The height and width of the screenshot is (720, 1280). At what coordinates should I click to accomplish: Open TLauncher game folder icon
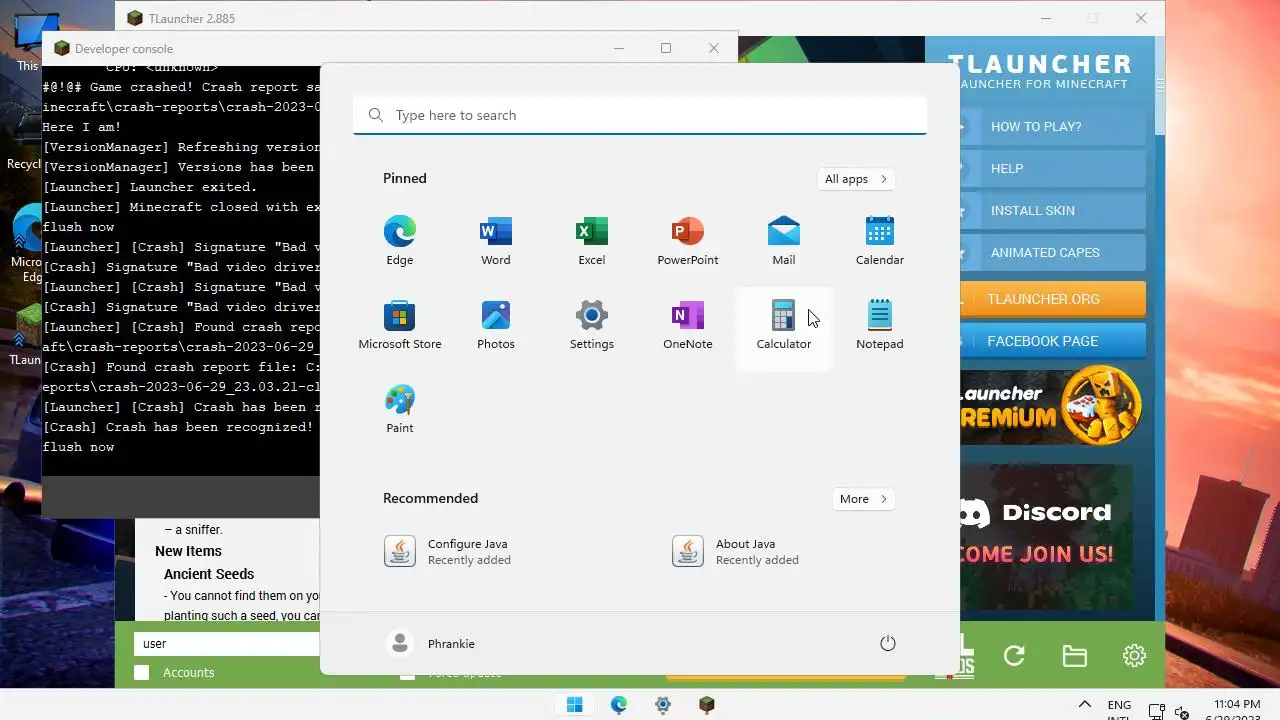coord(1075,656)
